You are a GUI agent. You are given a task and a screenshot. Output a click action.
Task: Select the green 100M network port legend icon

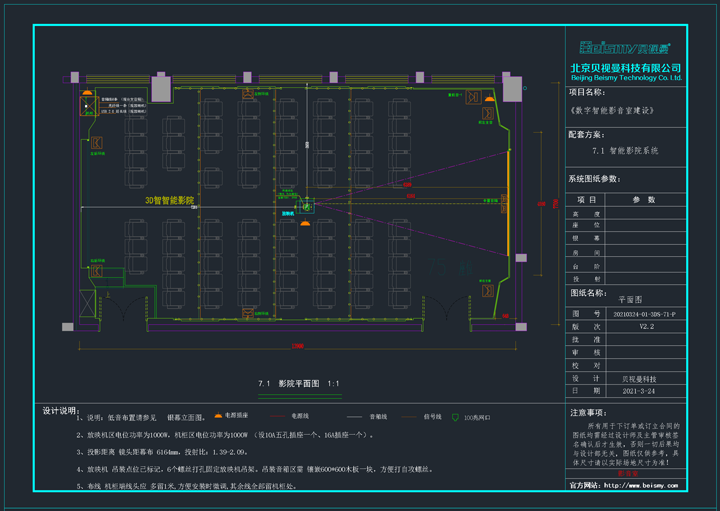(x=455, y=417)
